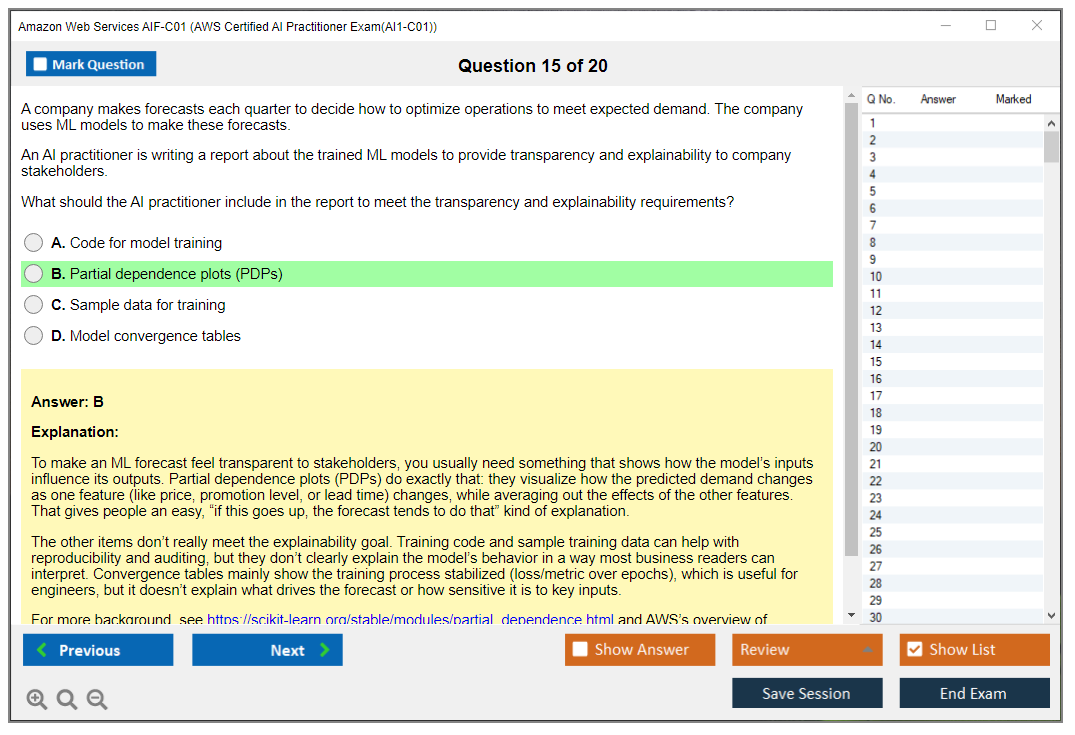
Task: Jump to question 18 in the list
Action: (x=876, y=413)
